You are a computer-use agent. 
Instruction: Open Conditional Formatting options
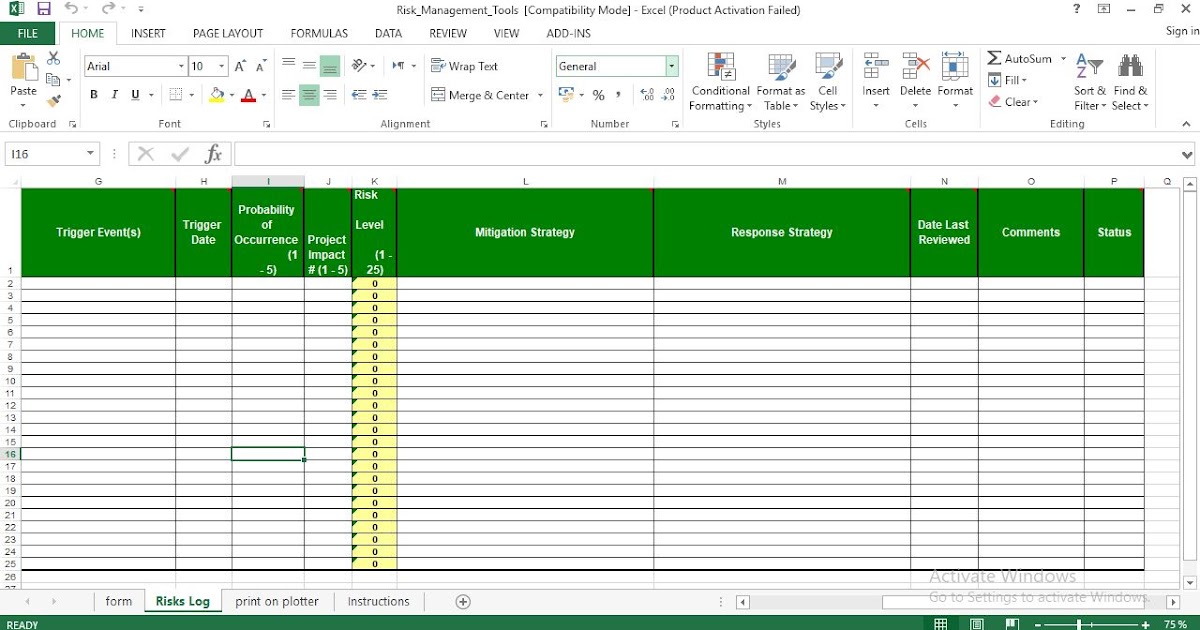coord(719,82)
